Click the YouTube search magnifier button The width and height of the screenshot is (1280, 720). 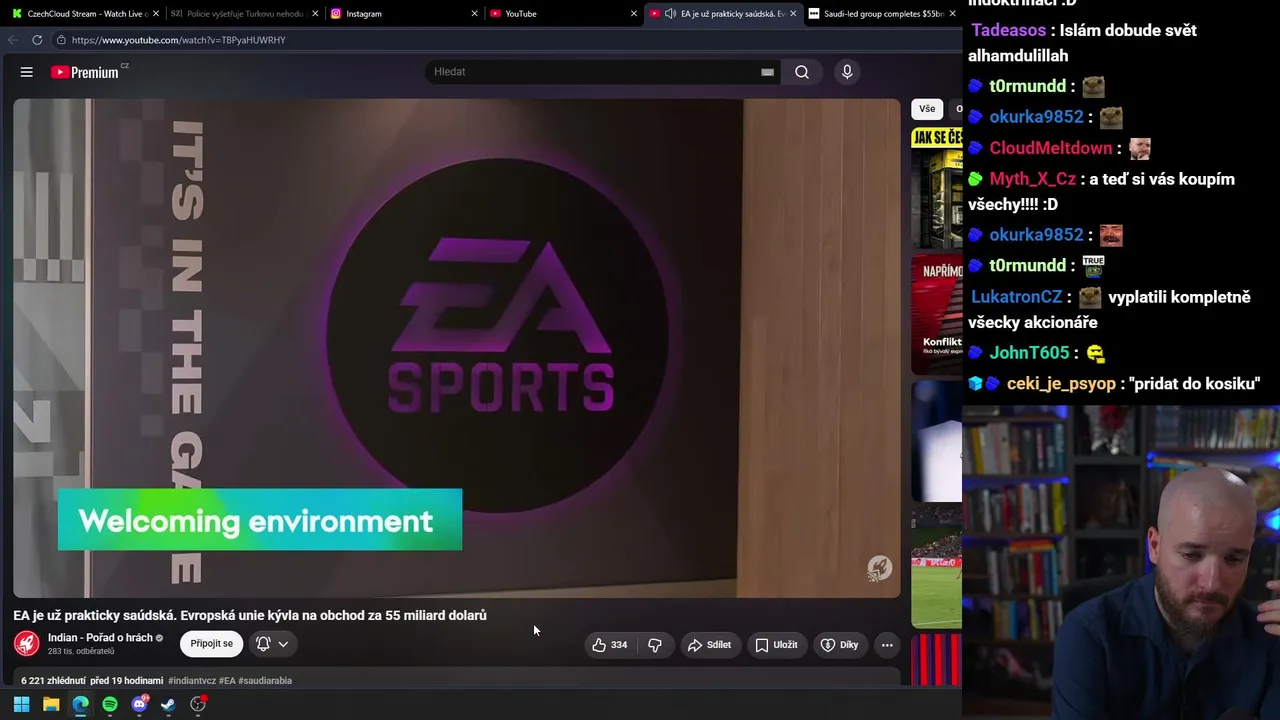pyautogui.click(x=802, y=72)
